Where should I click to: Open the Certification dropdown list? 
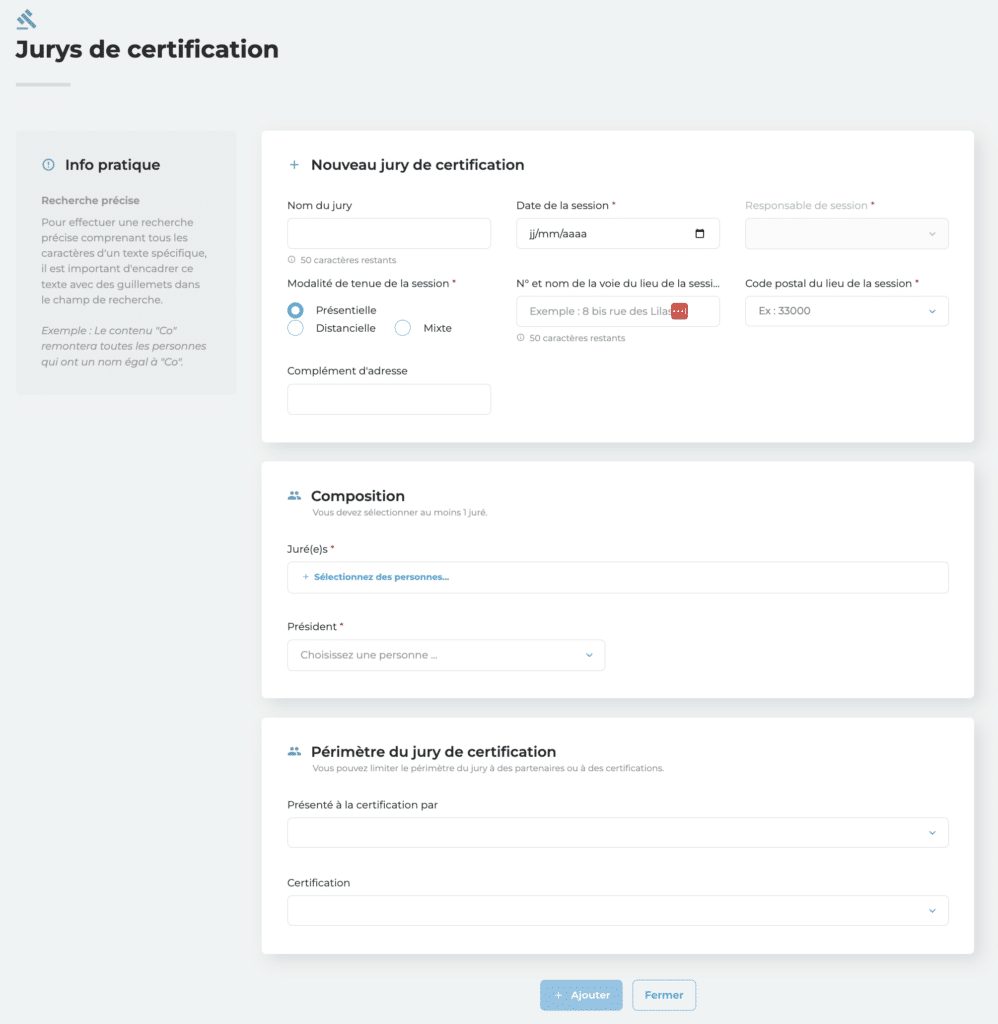pyautogui.click(x=617, y=910)
